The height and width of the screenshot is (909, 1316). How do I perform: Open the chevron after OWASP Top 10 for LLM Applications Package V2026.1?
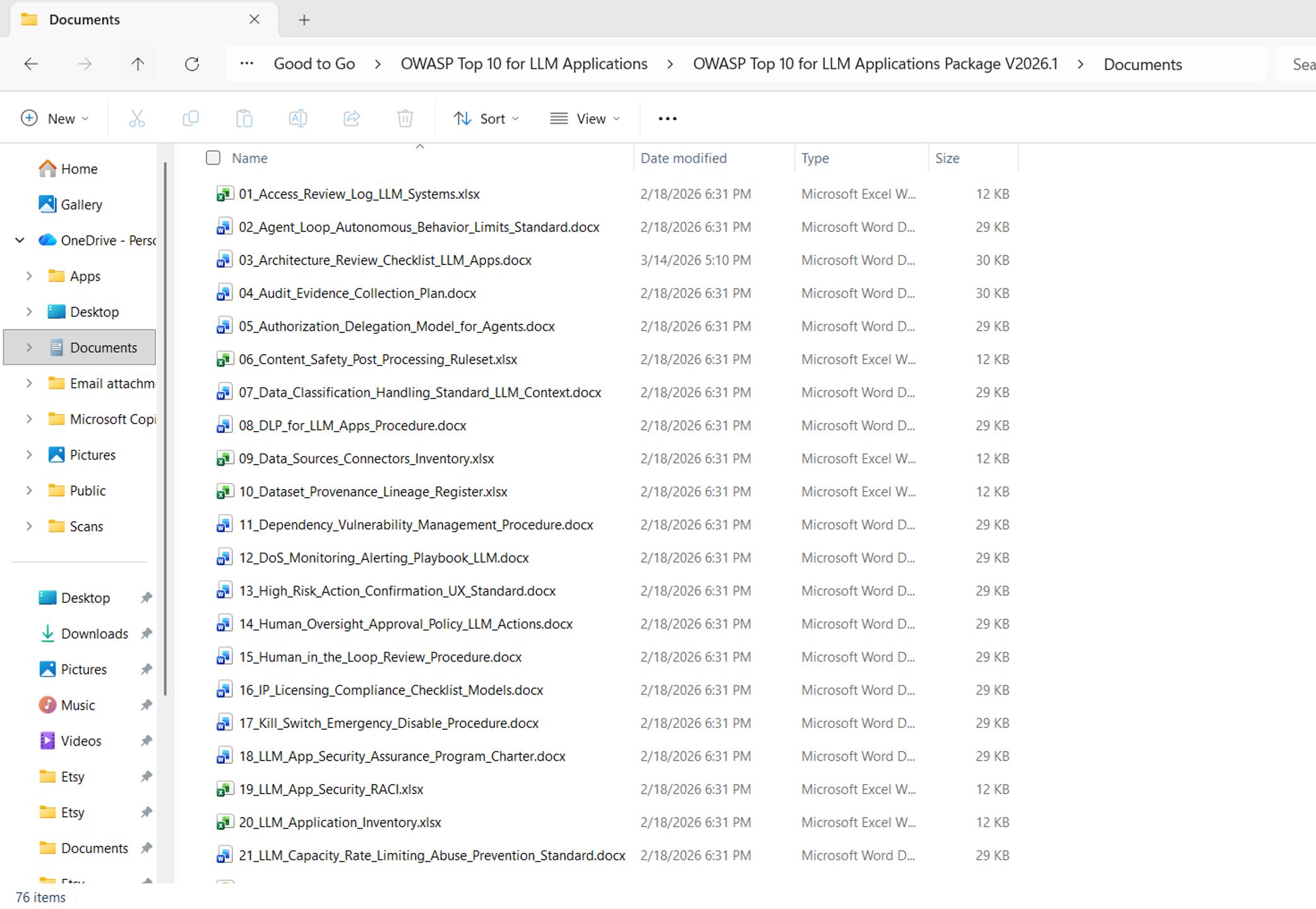tap(1080, 64)
